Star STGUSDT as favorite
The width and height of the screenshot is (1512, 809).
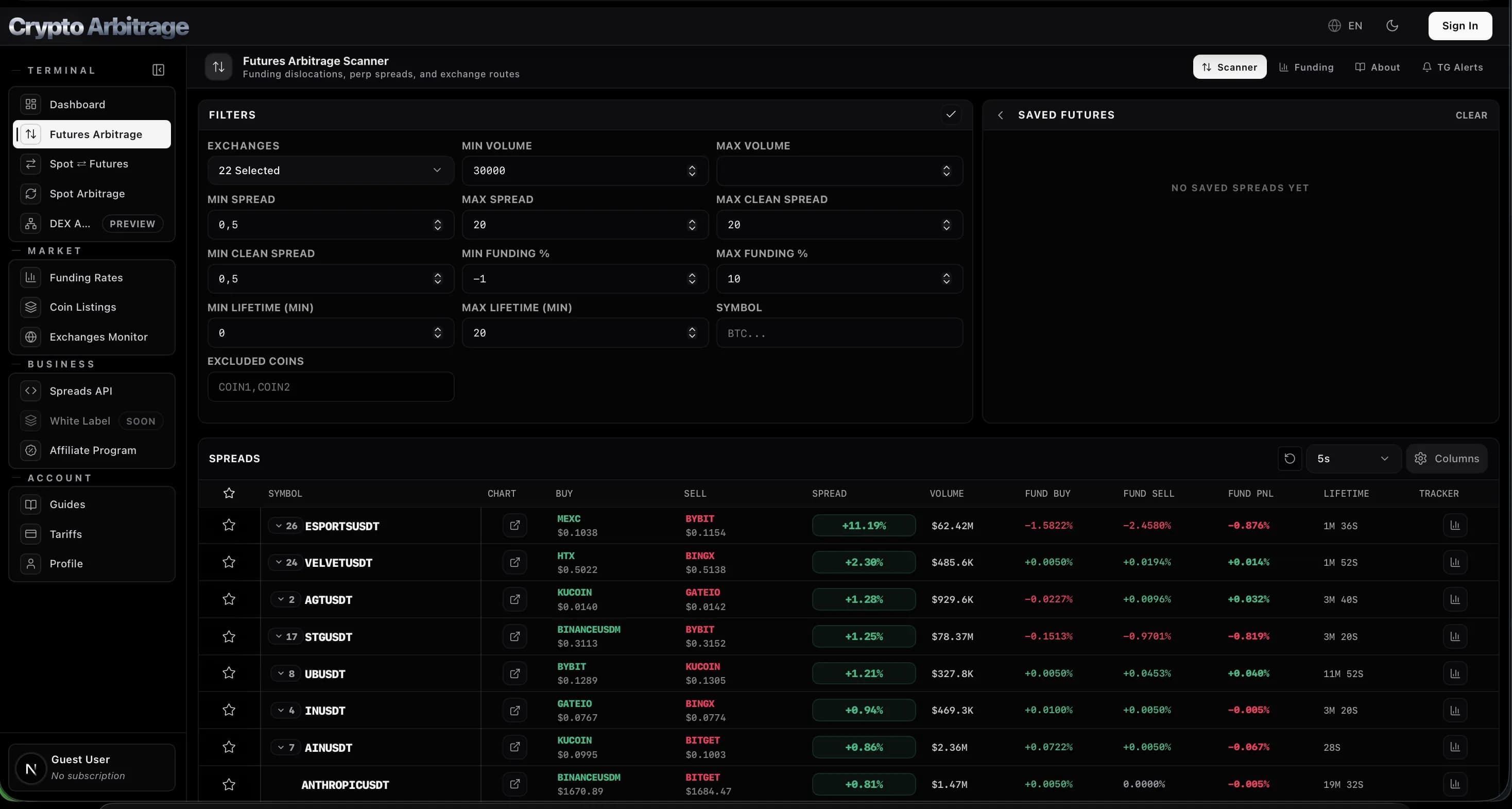[x=229, y=636]
